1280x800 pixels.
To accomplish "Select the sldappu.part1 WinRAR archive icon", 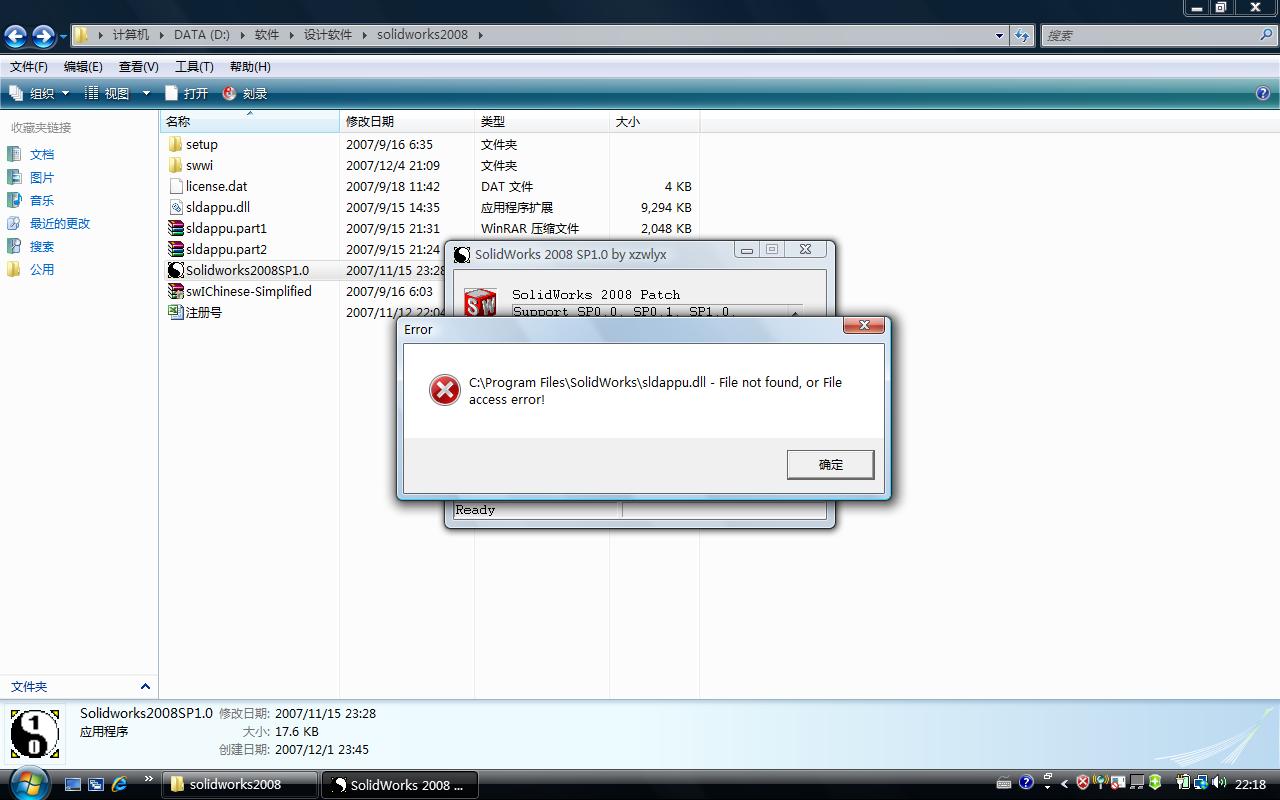I will pos(176,228).
